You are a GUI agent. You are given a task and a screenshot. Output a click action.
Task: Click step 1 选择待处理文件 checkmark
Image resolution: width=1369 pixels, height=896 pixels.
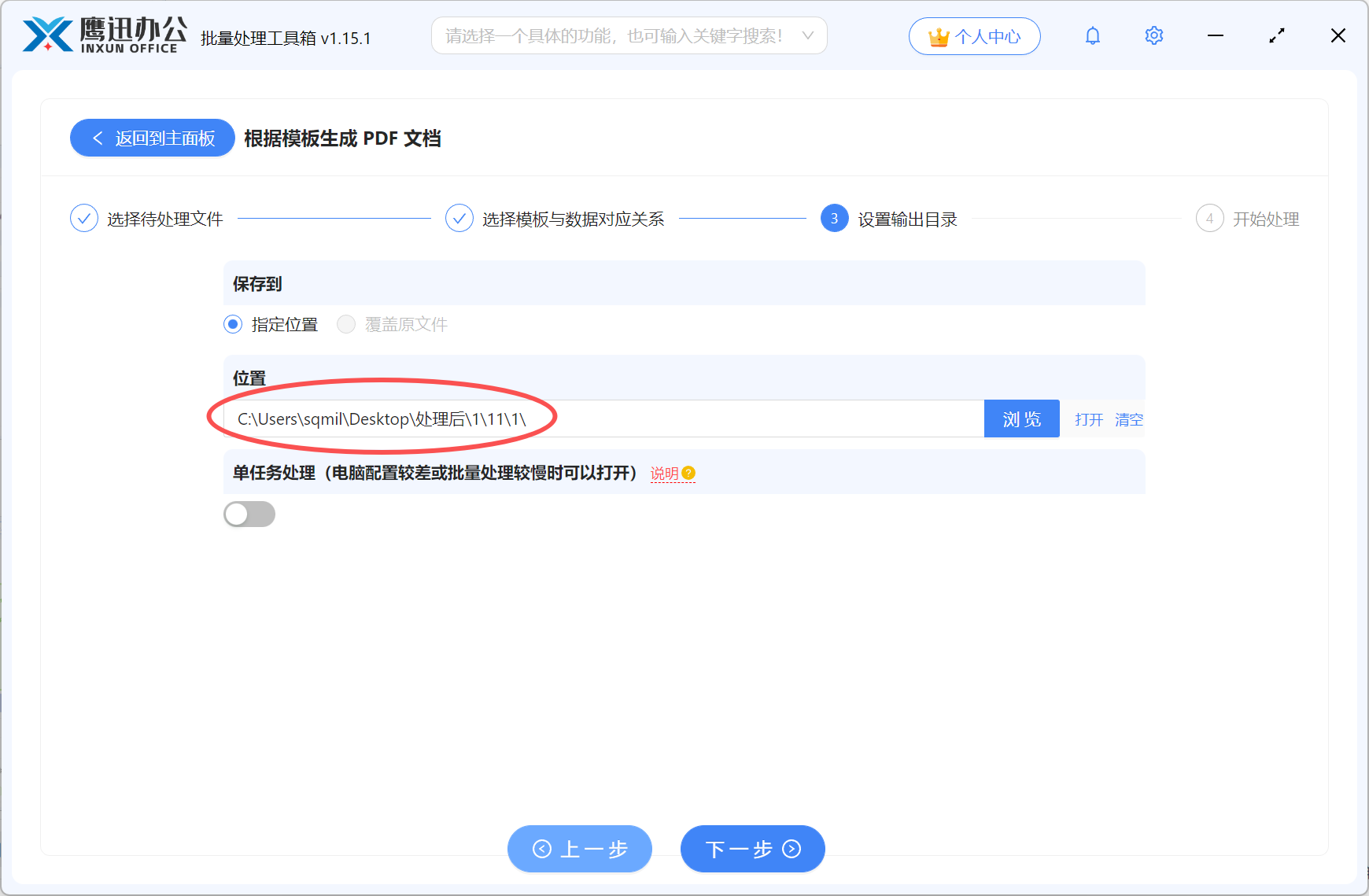coord(84,218)
